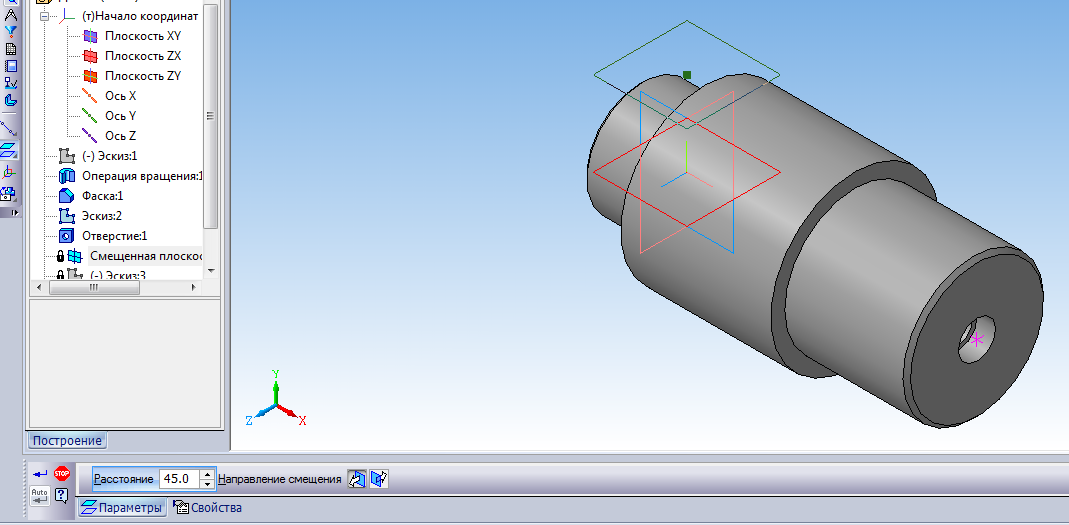1069x525 pixels.
Task: Increase Расстояние with the up arrow
Action: tap(207, 474)
